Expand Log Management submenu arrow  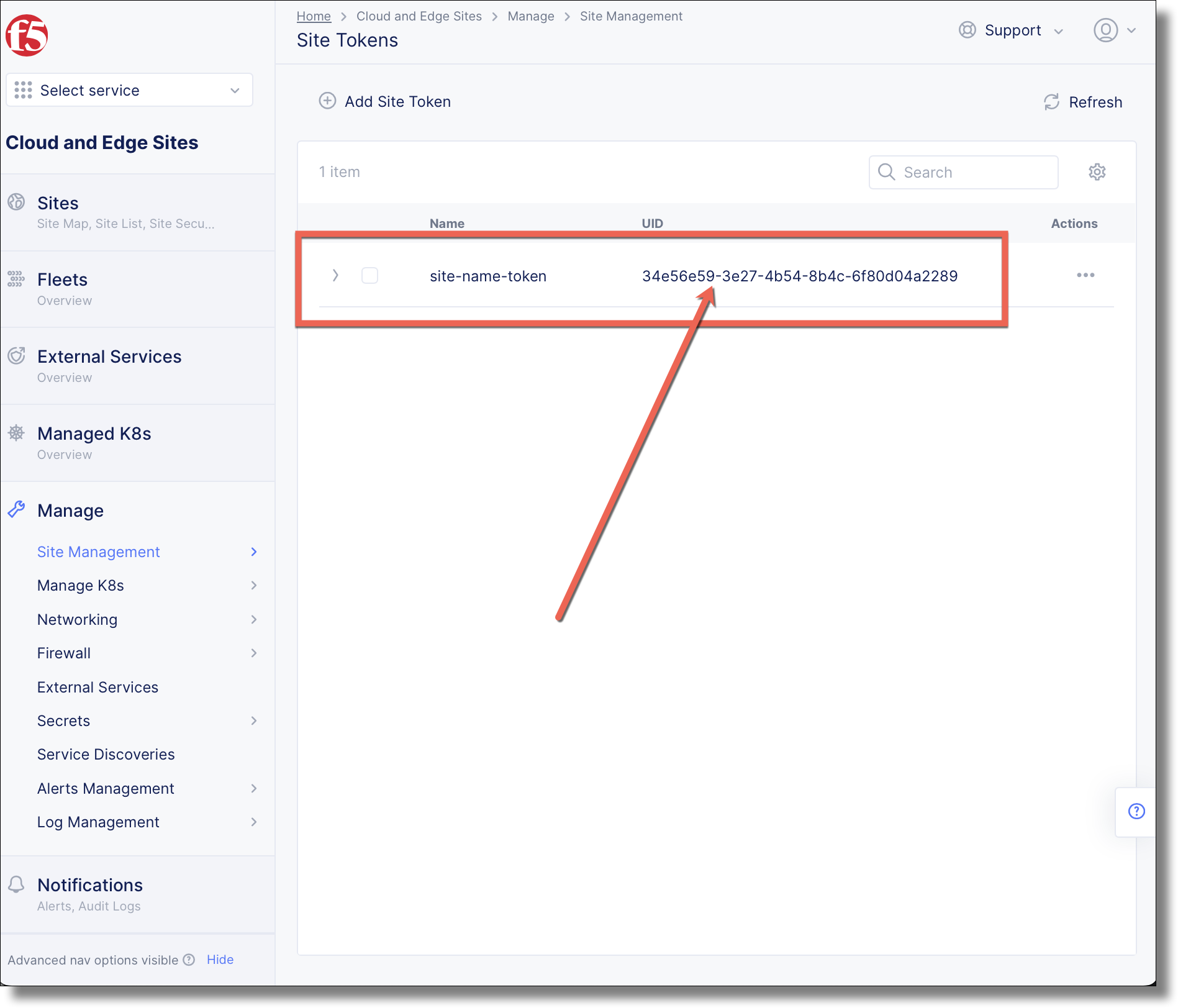pyautogui.click(x=253, y=822)
